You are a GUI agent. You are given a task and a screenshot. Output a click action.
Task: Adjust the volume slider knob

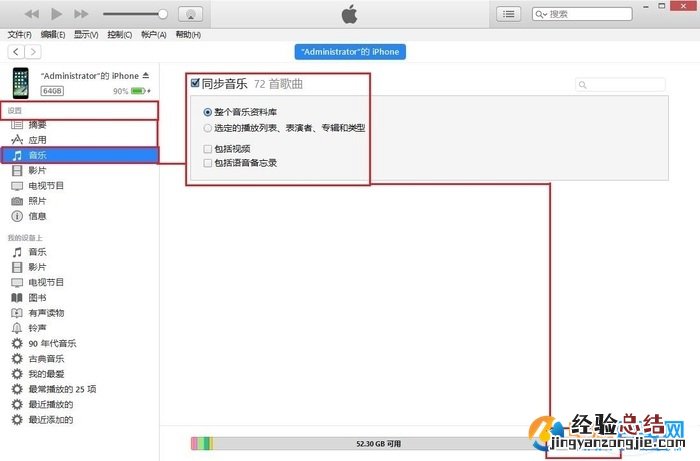[x=163, y=14]
